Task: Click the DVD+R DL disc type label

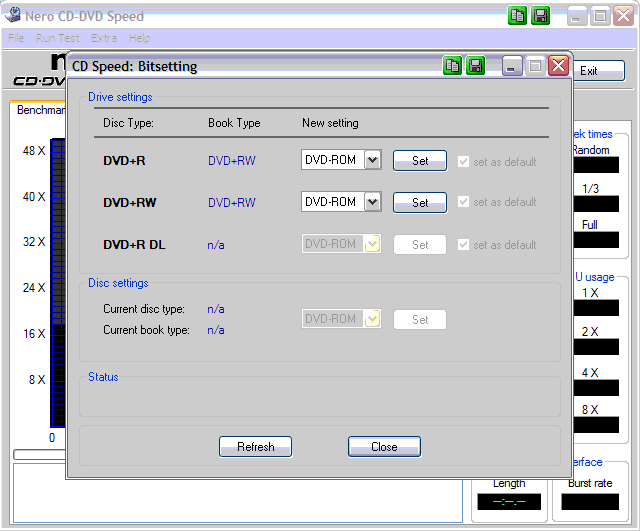Action: (134, 244)
